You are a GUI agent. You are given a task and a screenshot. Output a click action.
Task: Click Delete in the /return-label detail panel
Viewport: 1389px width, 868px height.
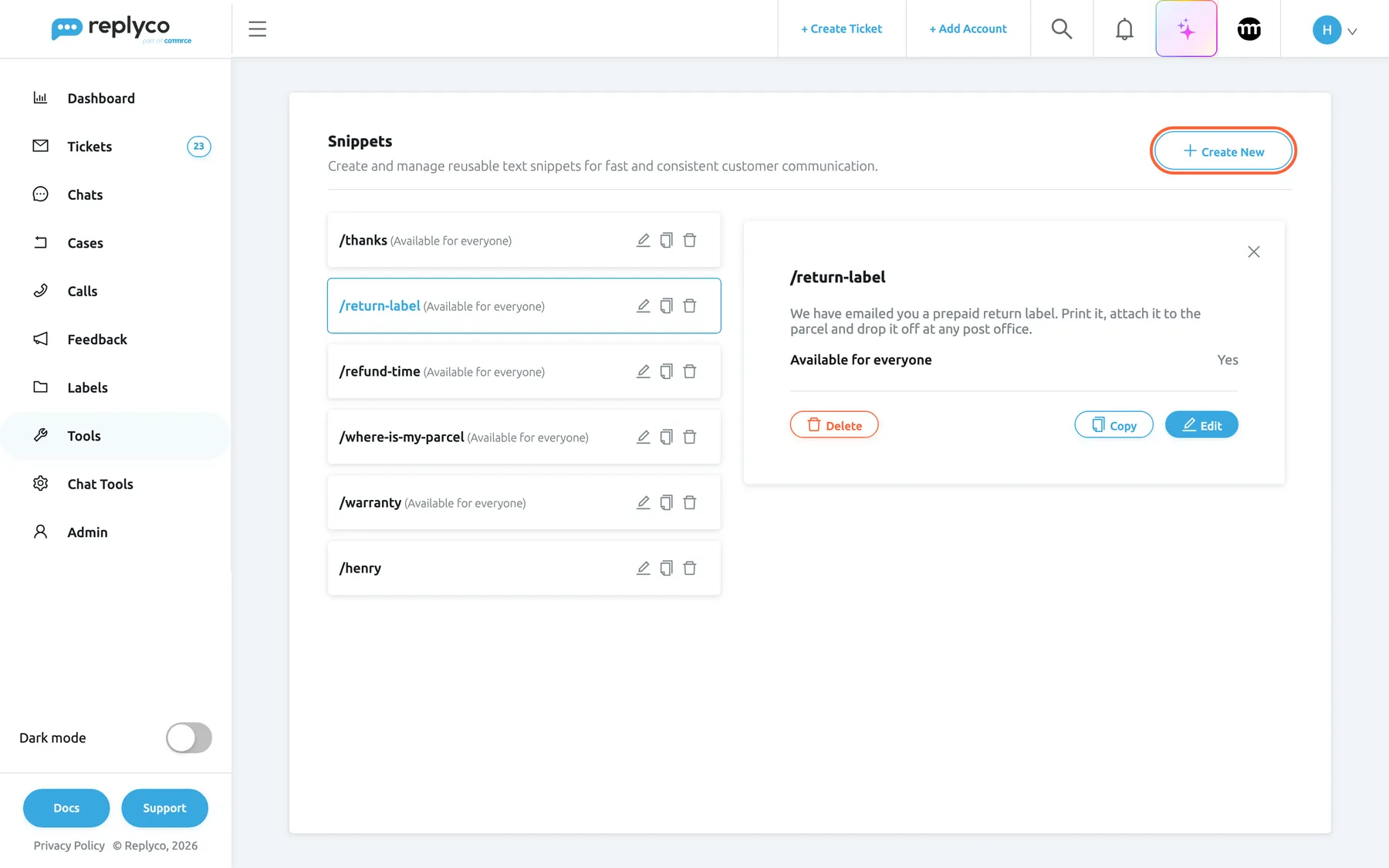point(834,425)
